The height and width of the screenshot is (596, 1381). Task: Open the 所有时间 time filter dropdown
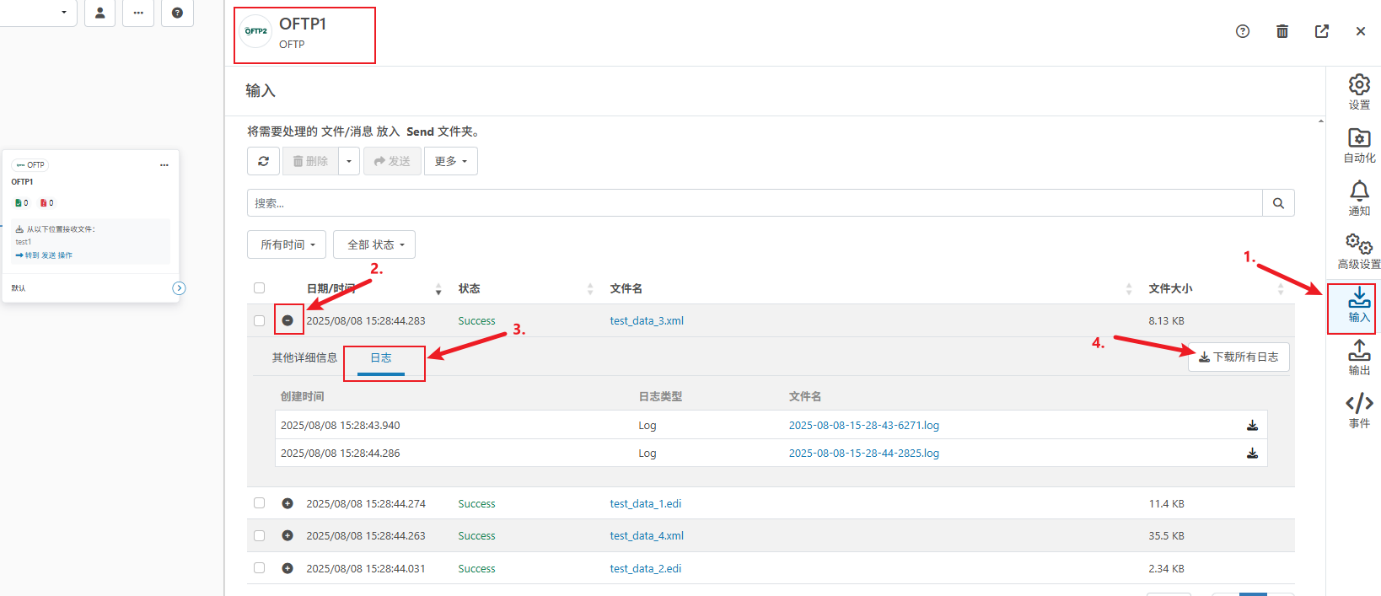pos(287,245)
